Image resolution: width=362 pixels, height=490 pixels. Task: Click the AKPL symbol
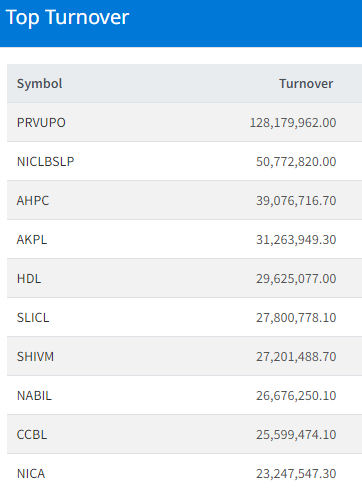(x=32, y=240)
